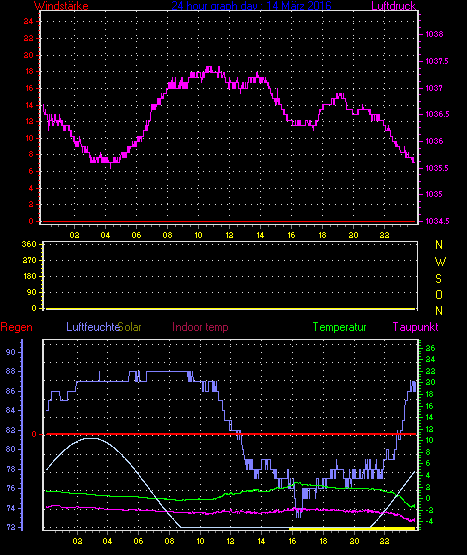Select the Luftfeuchte legend label
The image size is (467, 555).
click(x=93, y=327)
